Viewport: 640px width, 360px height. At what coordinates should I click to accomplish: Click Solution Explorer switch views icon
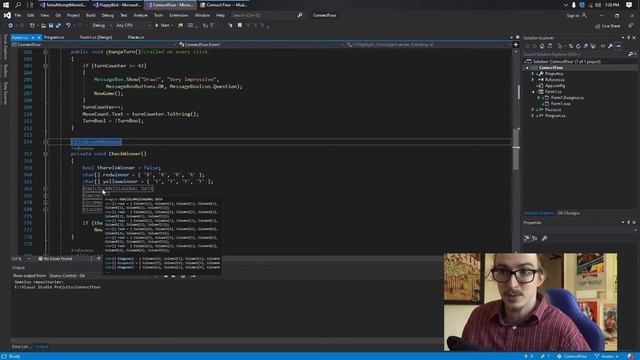pyautogui.click(x=550, y=46)
